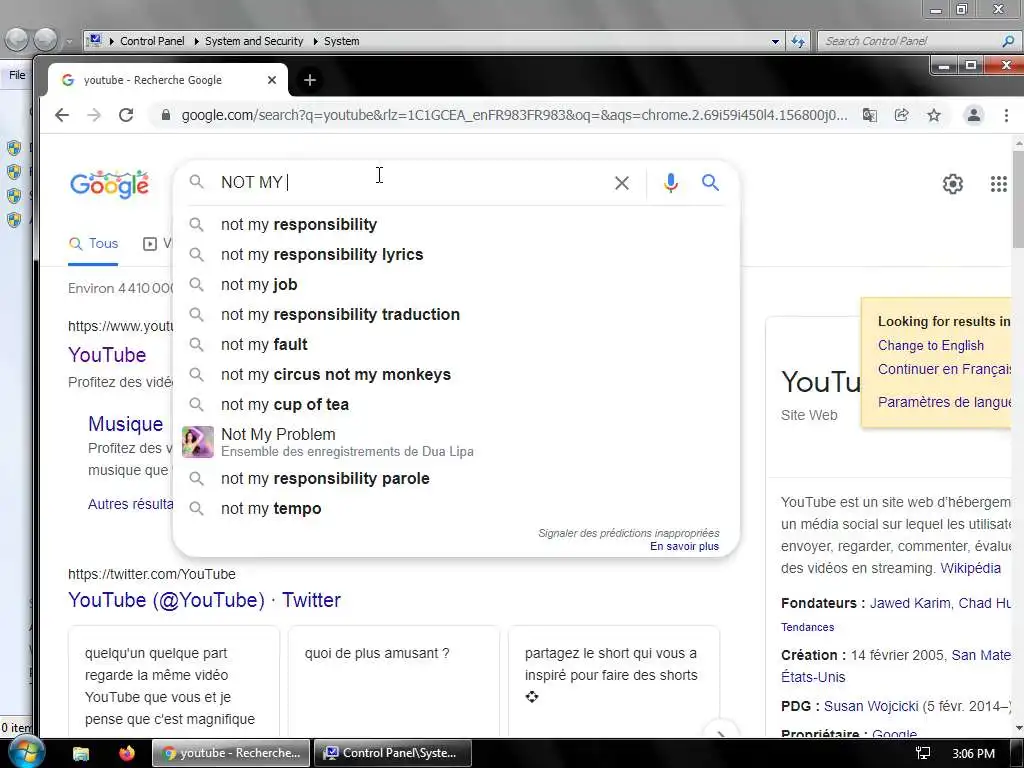The width and height of the screenshot is (1024, 768).
Task: Open Paramètres de langue link
Action: [x=944, y=402]
